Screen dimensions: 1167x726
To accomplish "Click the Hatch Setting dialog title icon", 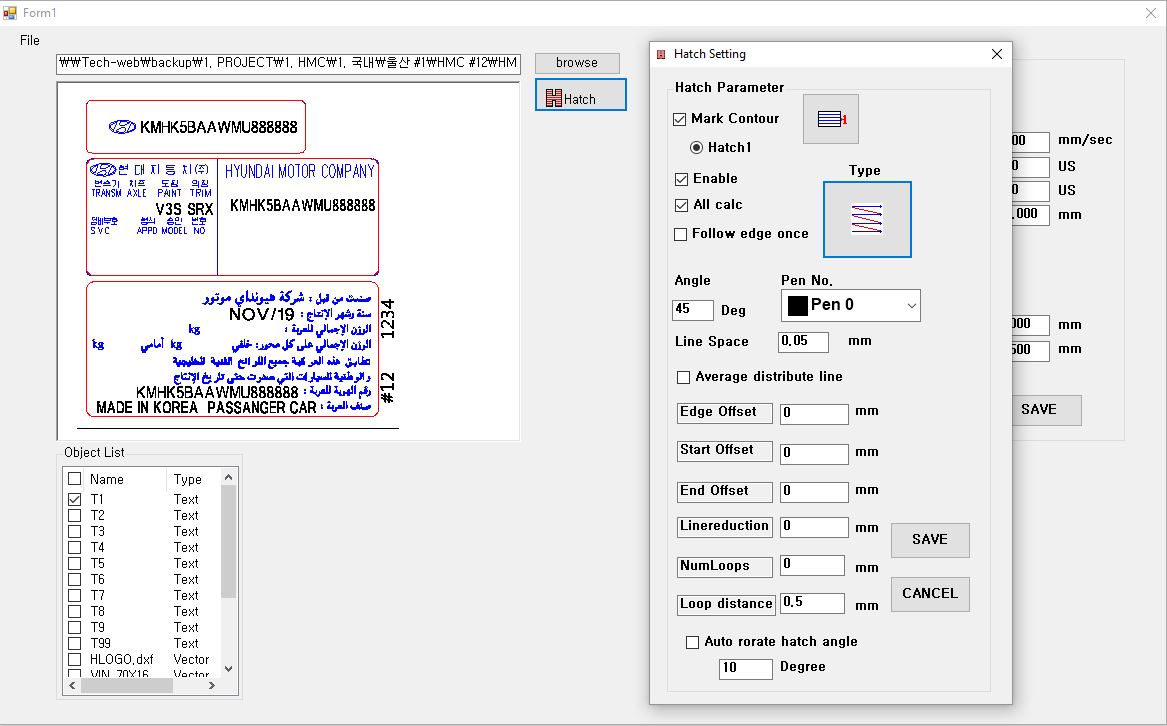I will coord(661,54).
